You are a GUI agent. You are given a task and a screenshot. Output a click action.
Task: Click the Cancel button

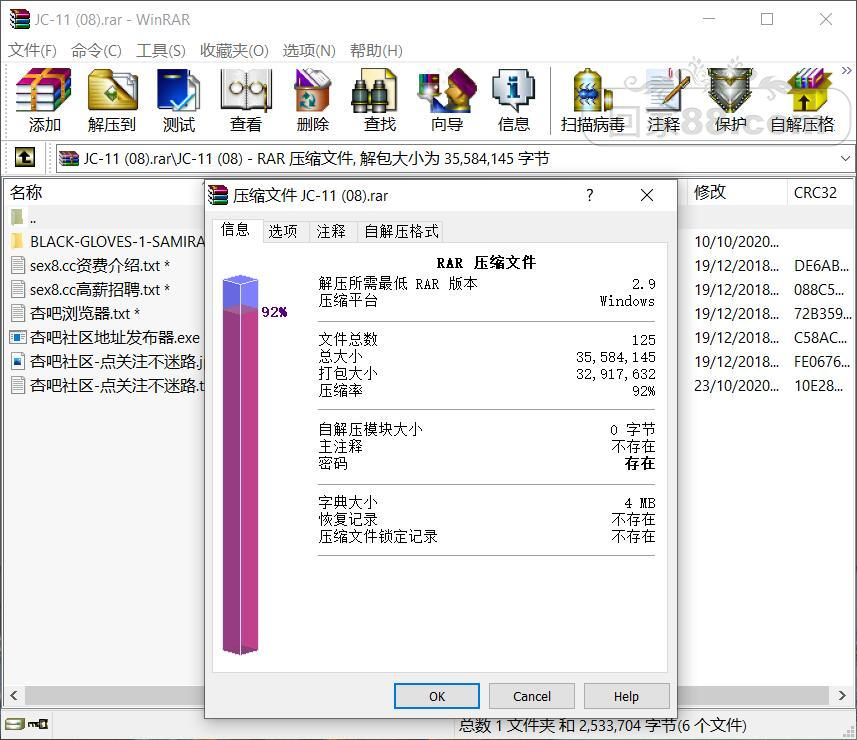[532, 696]
